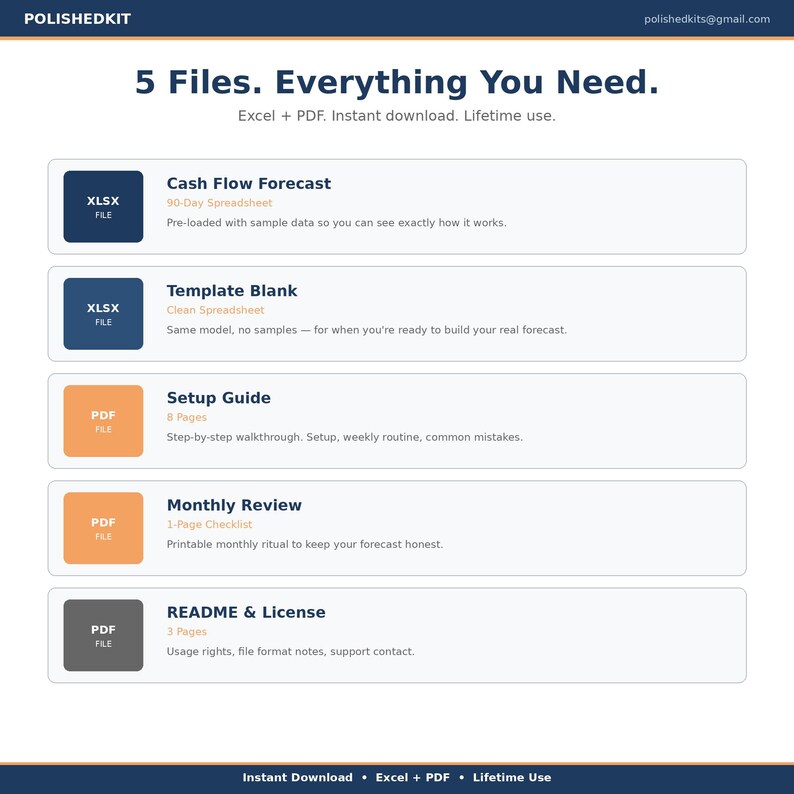Click the 8 Pages subtitle

click(x=187, y=417)
